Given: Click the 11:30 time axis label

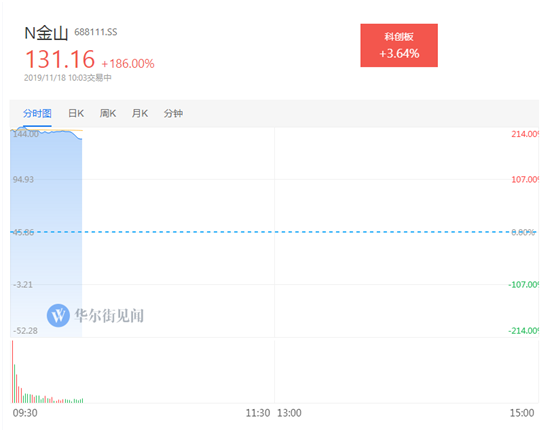Looking at the screenshot, I should click(x=258, y=413).
